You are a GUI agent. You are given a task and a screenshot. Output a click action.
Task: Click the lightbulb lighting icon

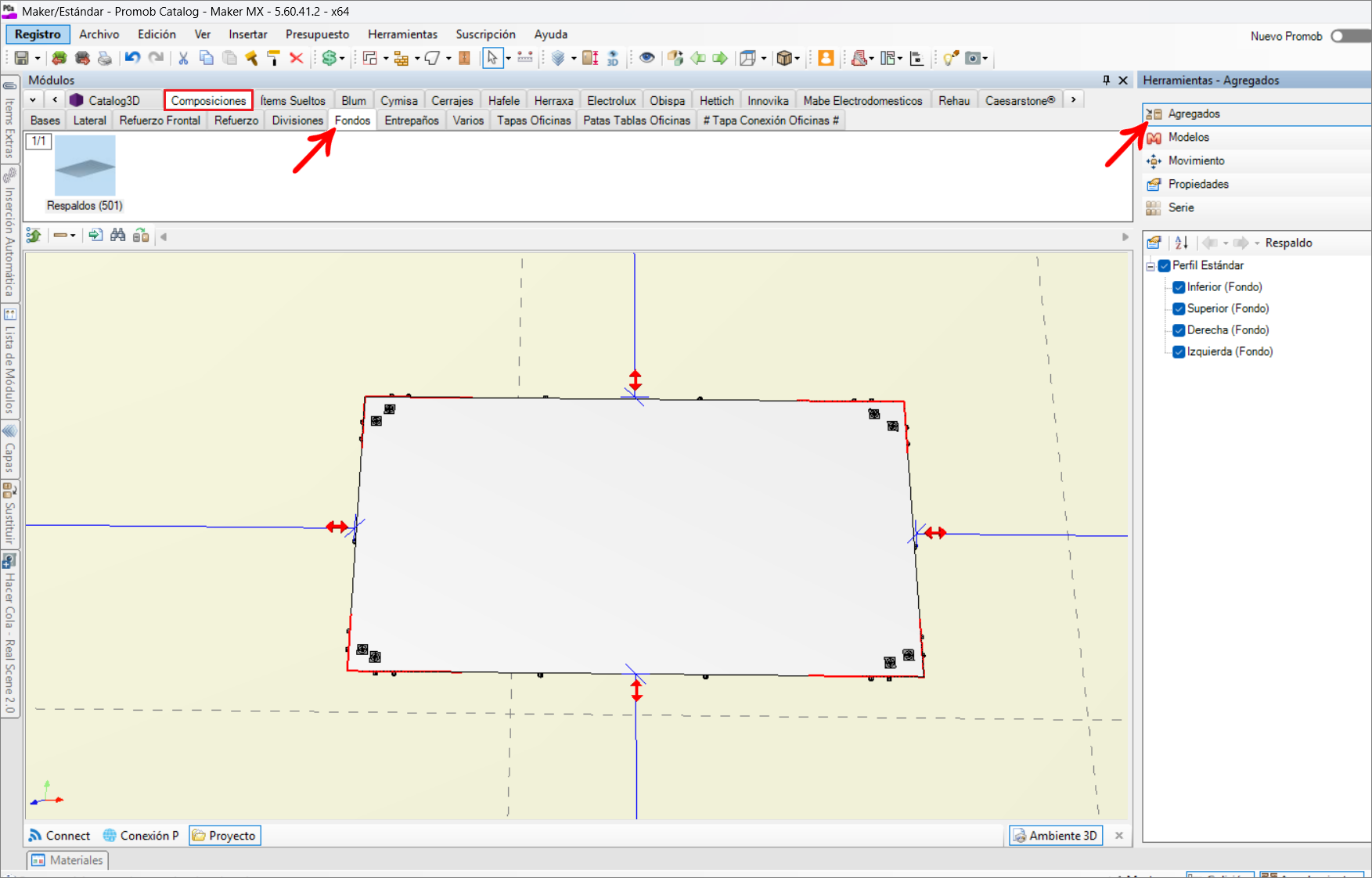point(950,58)
